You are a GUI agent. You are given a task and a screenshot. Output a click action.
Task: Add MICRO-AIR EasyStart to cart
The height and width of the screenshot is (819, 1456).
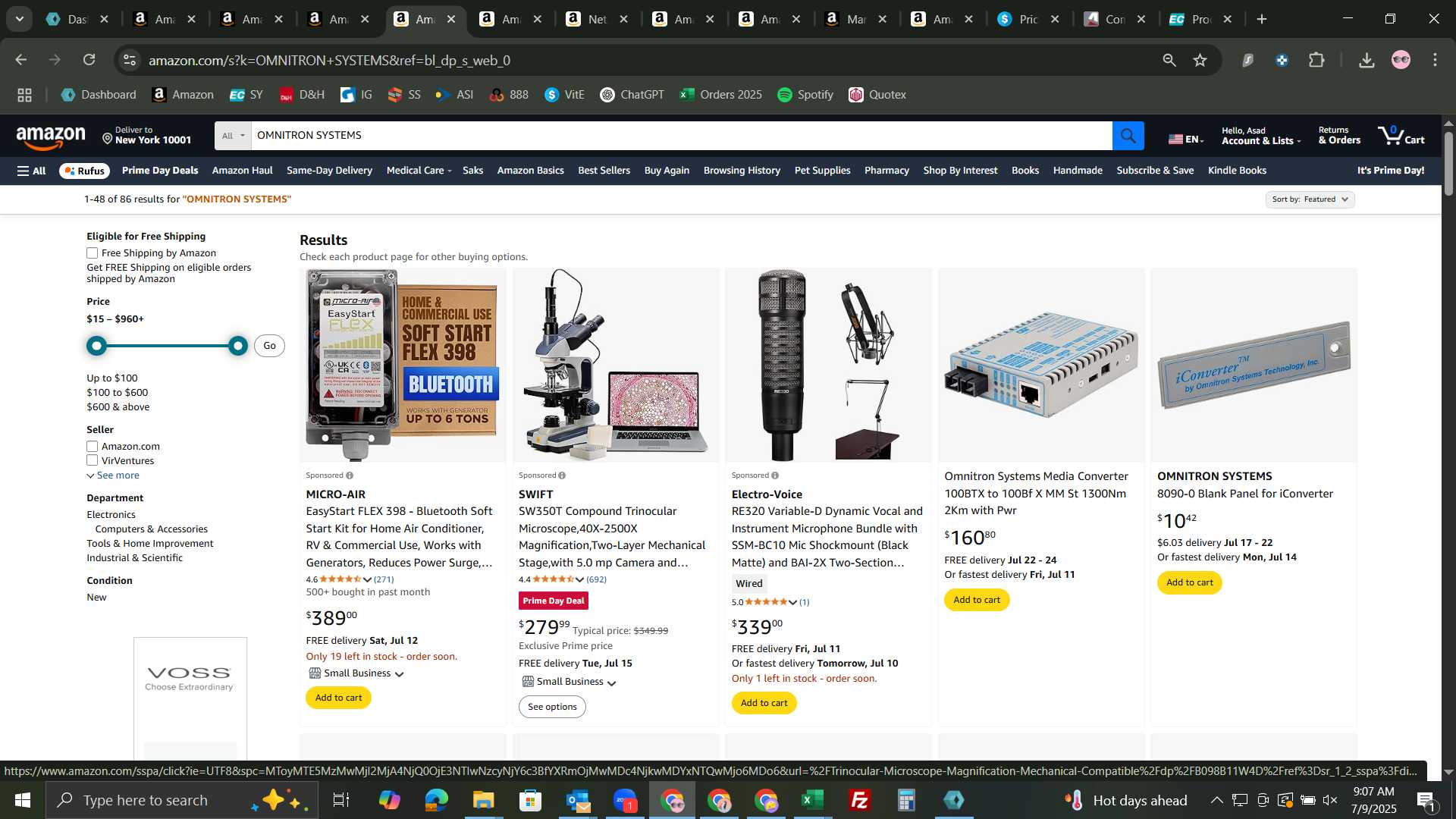pos(338,698)
